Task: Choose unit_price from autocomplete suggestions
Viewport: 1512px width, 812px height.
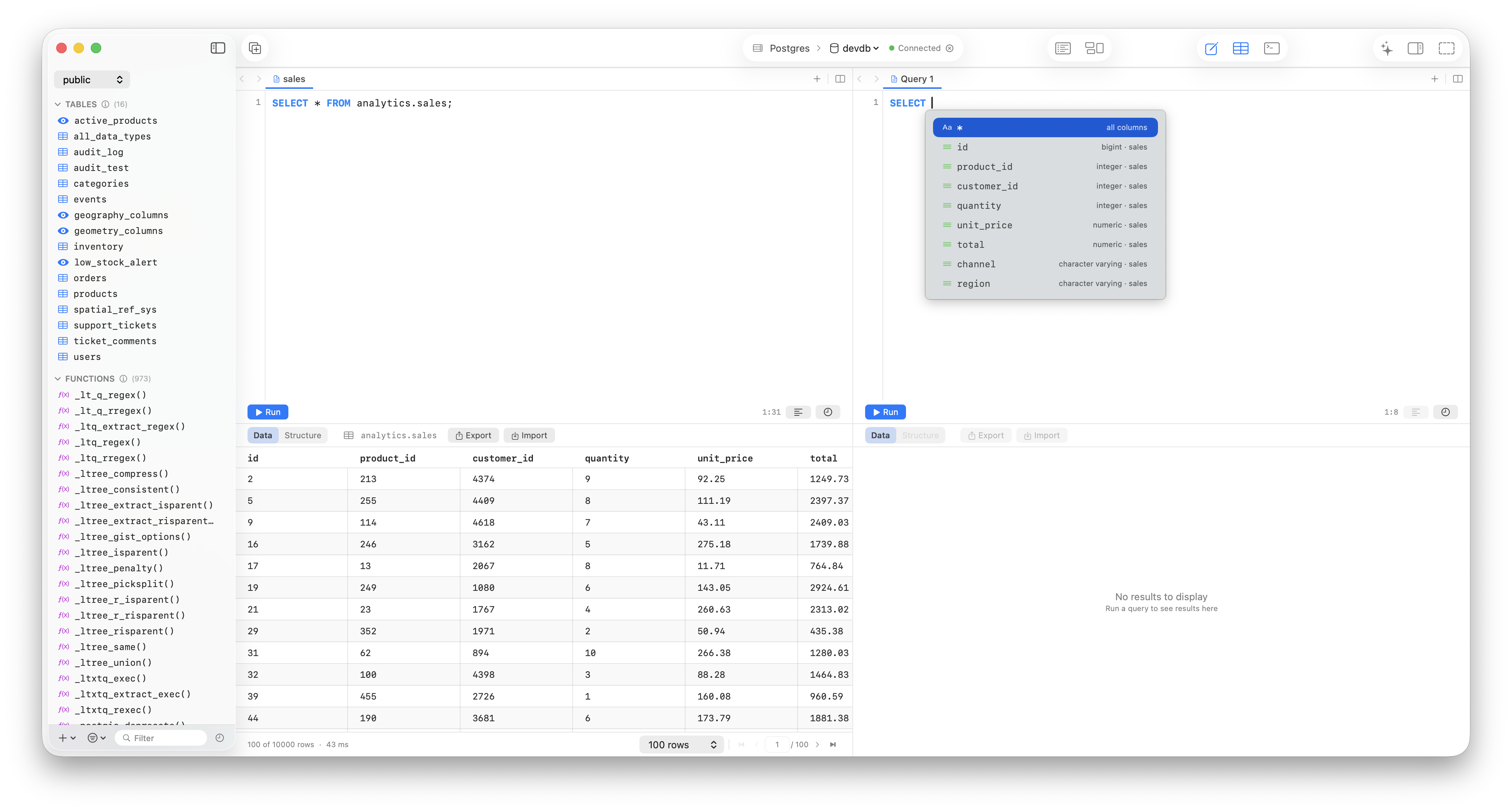Action: [984, 225]
